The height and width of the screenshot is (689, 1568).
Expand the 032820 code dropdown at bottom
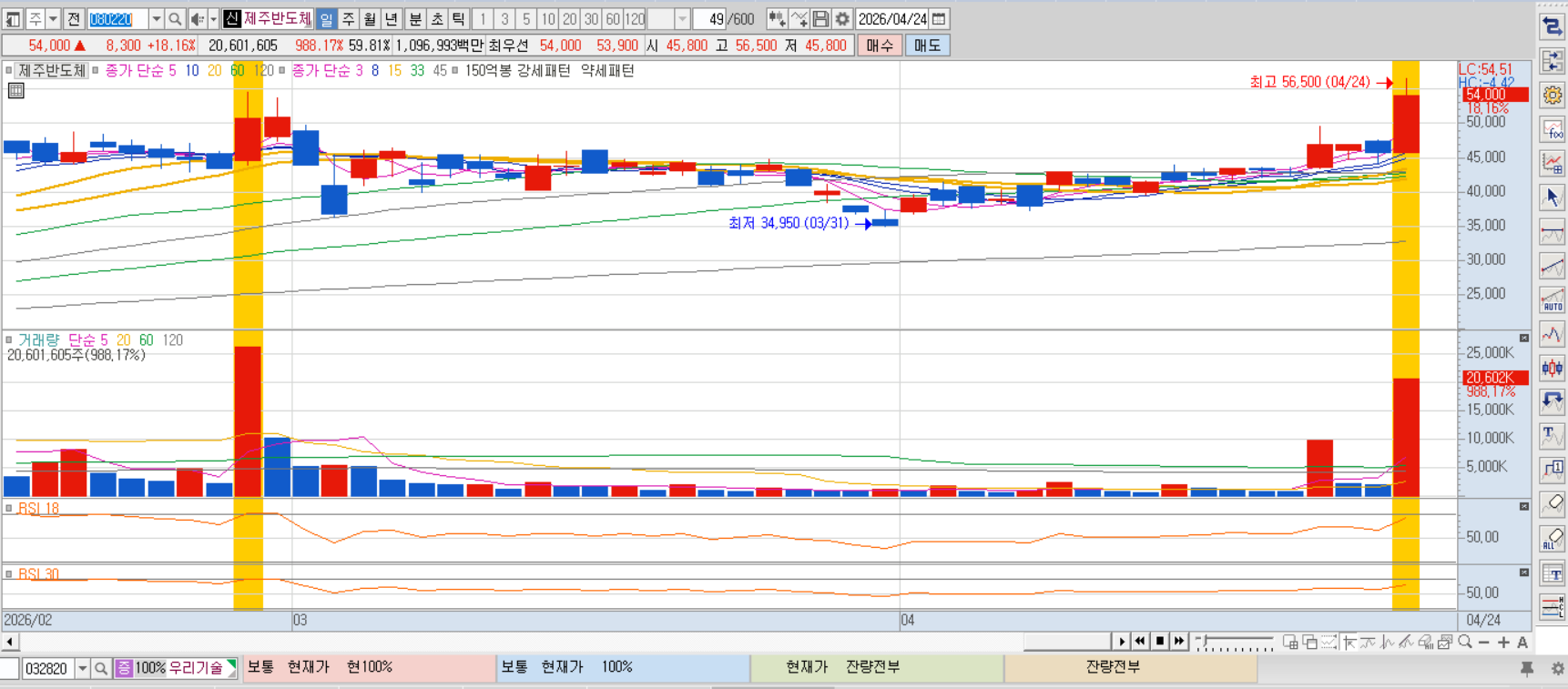82,668
